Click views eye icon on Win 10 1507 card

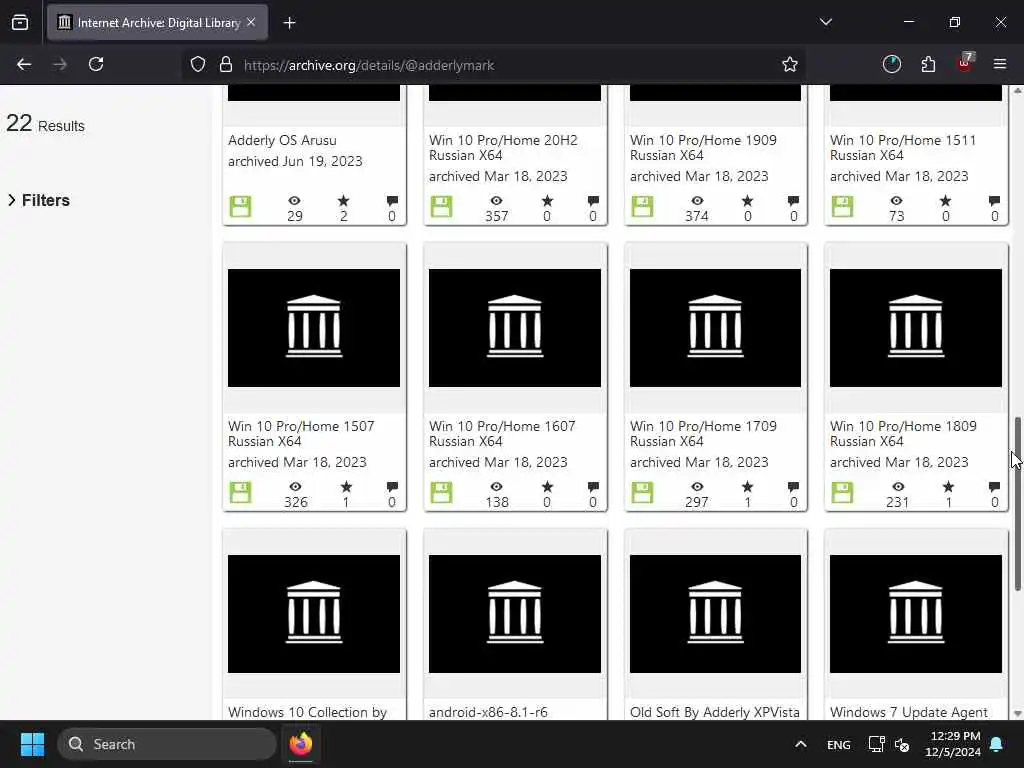click(x=295, y=487)
